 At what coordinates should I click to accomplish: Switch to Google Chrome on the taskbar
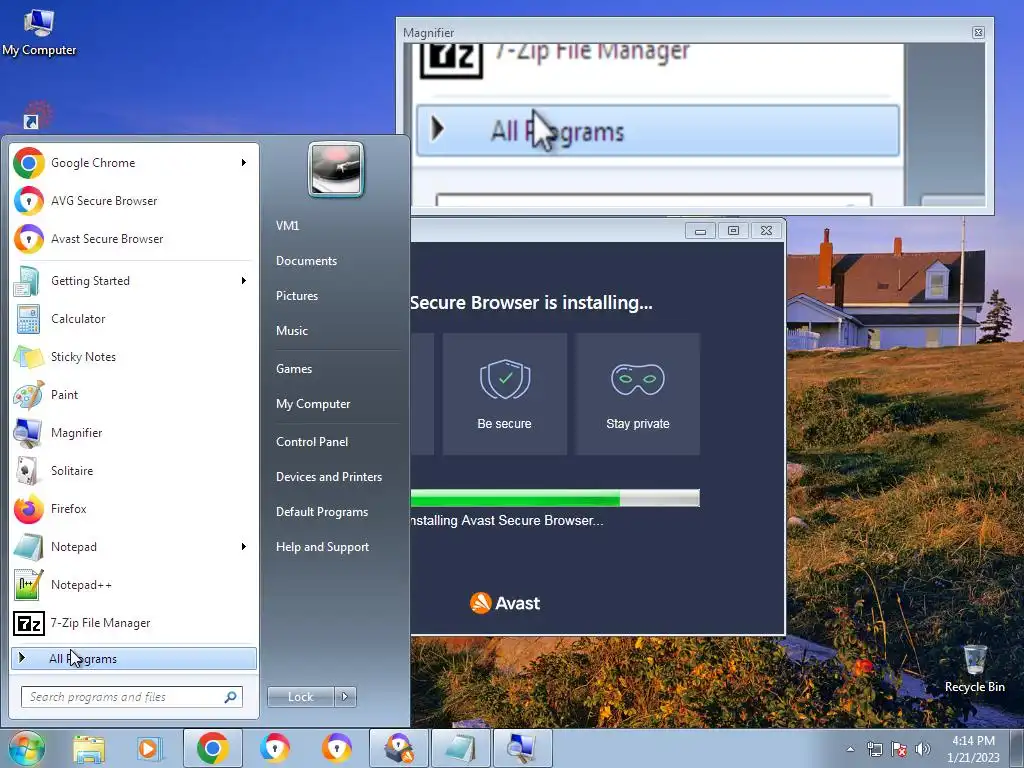point(212,748)
